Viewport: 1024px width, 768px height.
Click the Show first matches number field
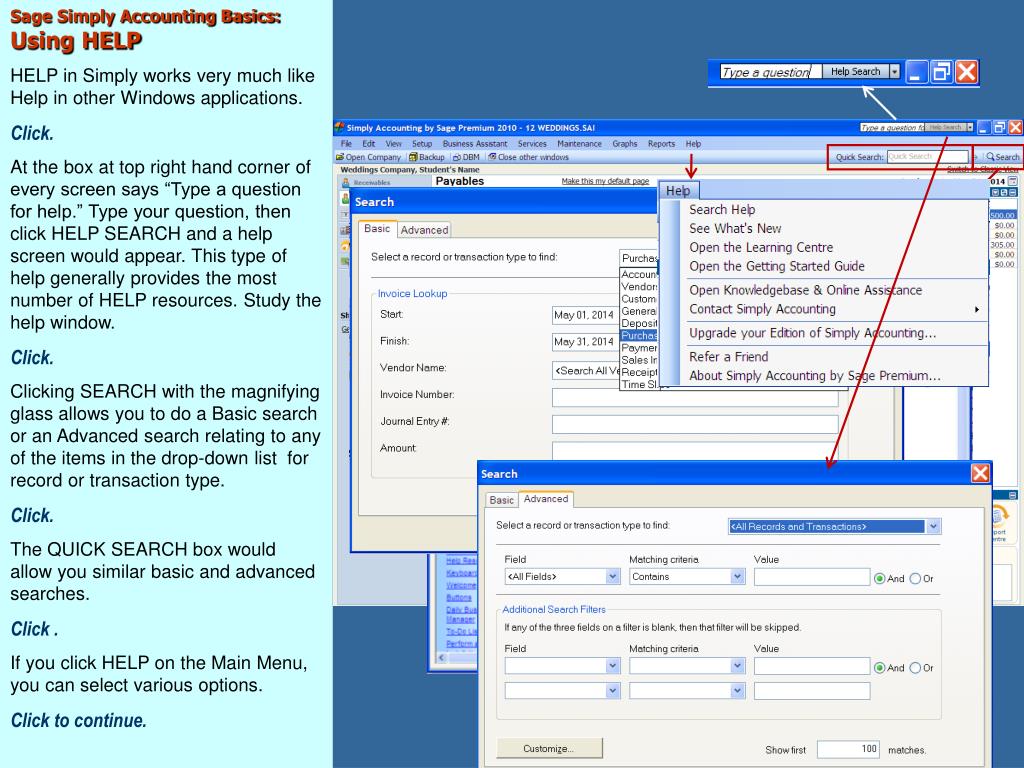pyautogui.click(x=848, y=749)
